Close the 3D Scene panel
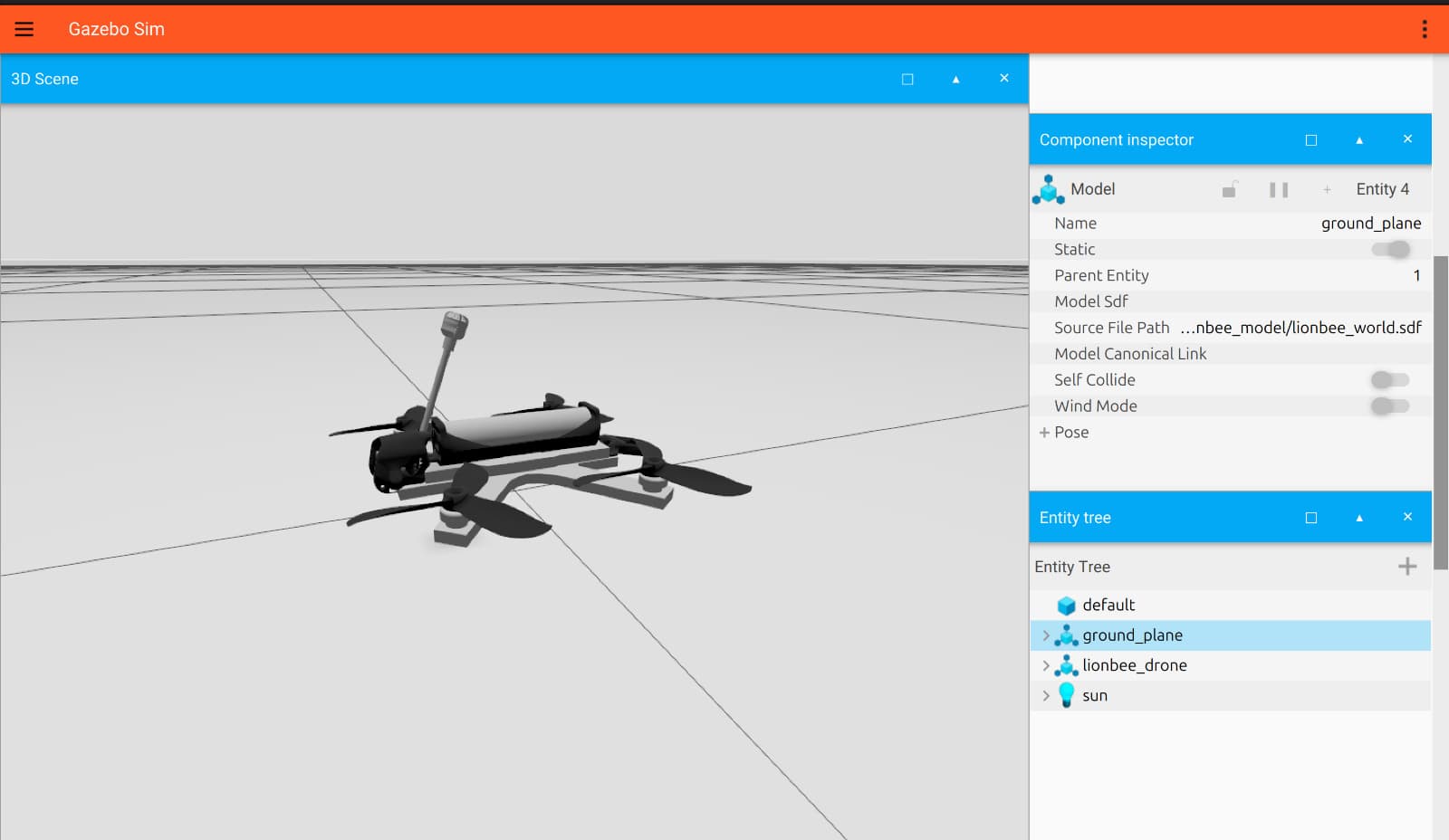This screenshot has width=1449, height=840. point(1004,78)
